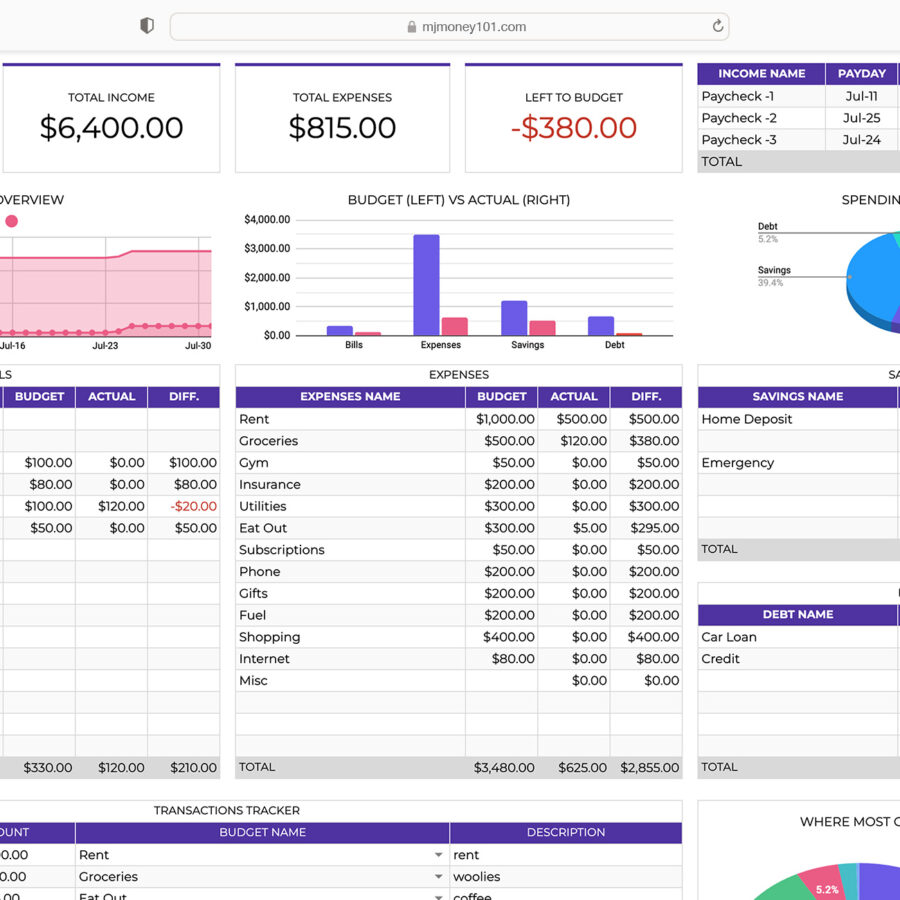The width and height of the screenshot is (900, 900).
Task: Click the EXPENSES NAME column header
Action: (350, 397)
